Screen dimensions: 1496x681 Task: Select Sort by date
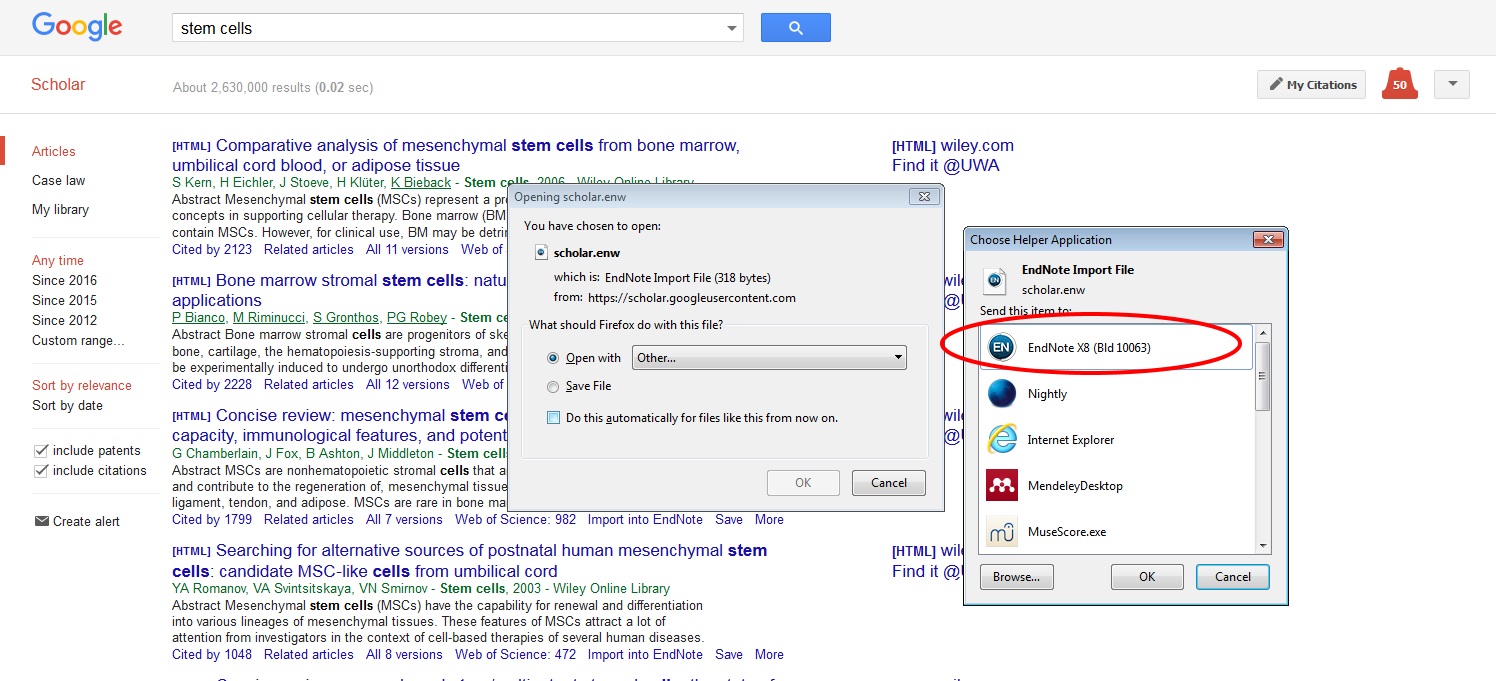pyautogui.click(x=67, y=405)
